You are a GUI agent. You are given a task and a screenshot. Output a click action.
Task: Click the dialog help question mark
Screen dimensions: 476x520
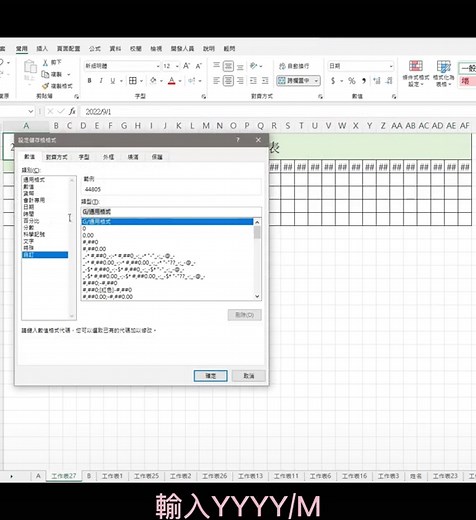[238, 140]
